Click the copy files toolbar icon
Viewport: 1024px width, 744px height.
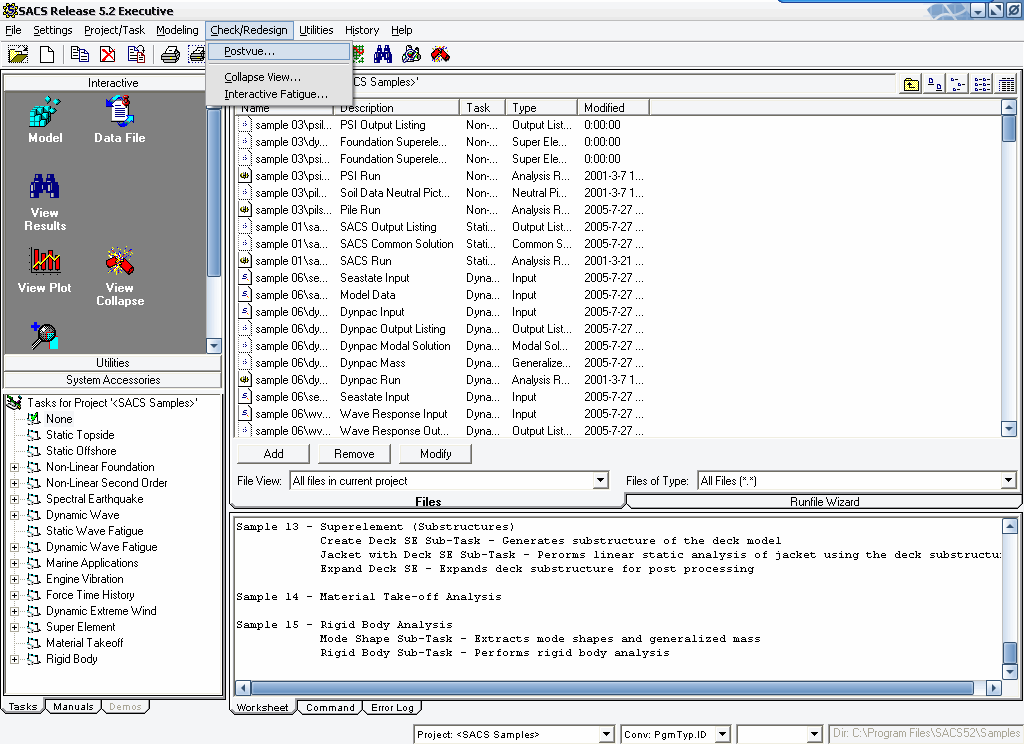(80, 54)
